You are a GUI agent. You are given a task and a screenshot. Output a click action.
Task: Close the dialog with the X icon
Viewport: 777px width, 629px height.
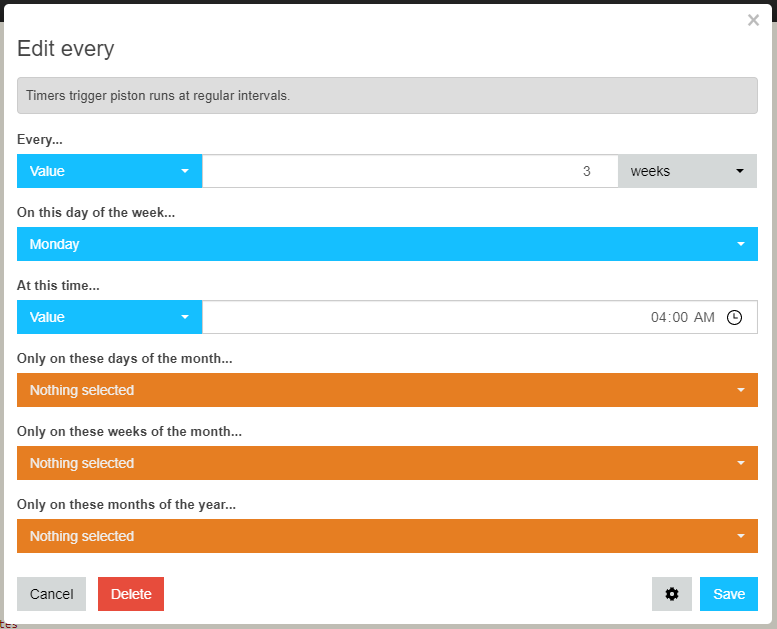click(753, 20)
